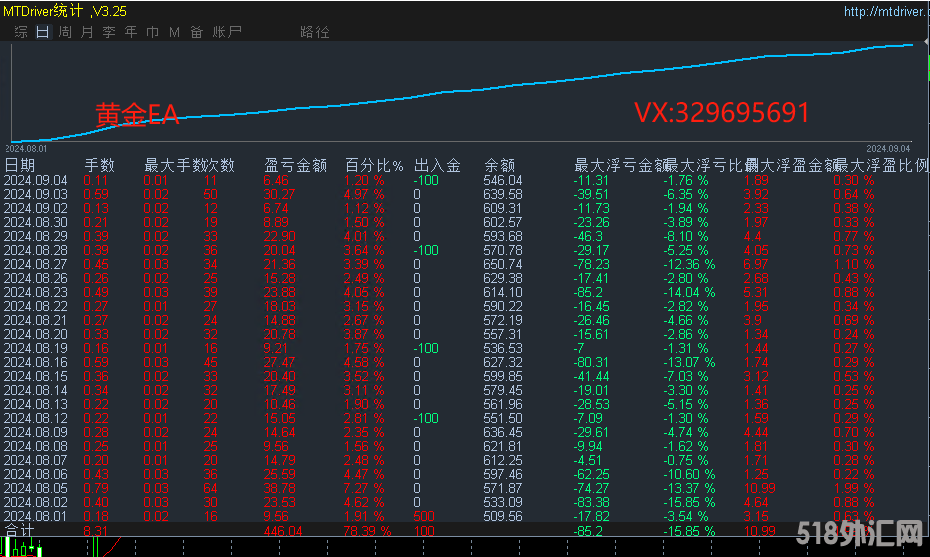Switch to the 账户 account tab
This screenshot has width=930, height=557.
pos(228,32)
